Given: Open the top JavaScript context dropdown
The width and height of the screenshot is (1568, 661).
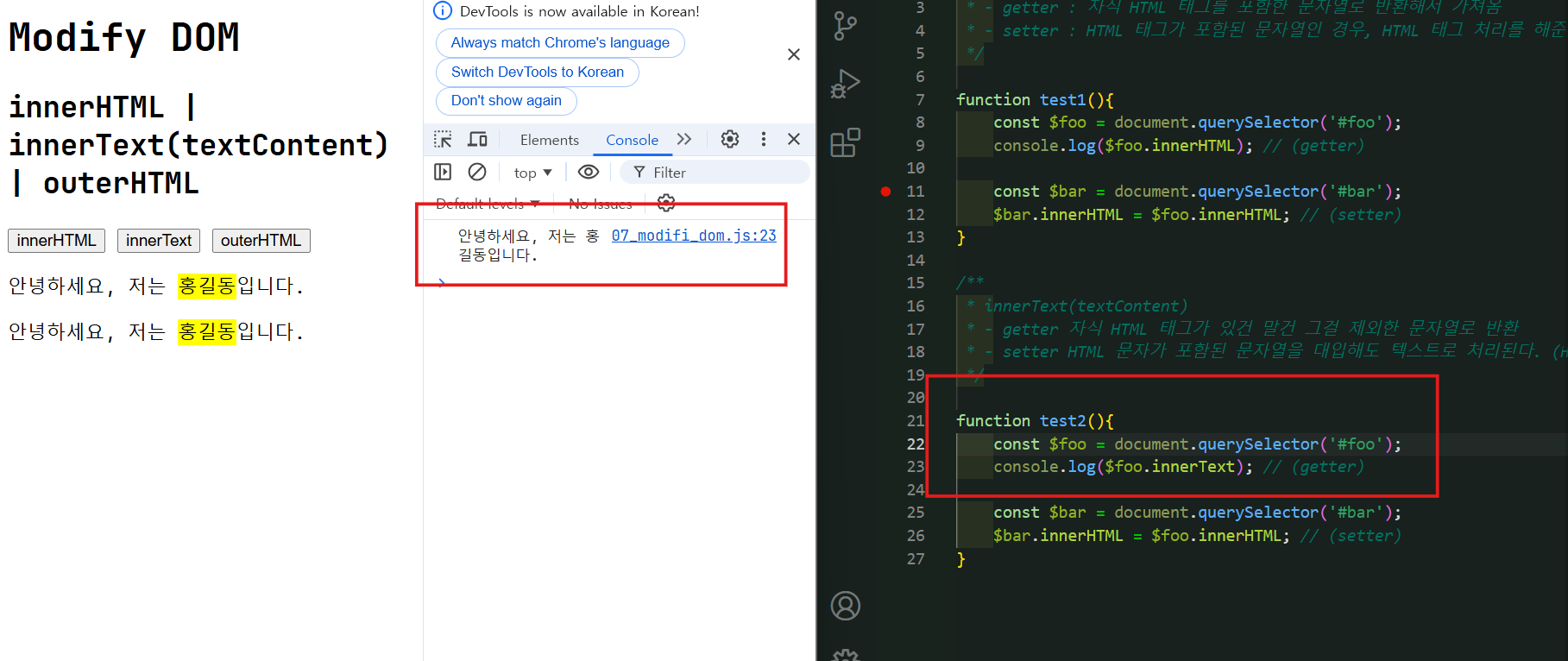Looking at the screenshot, I should coord(532,173).
